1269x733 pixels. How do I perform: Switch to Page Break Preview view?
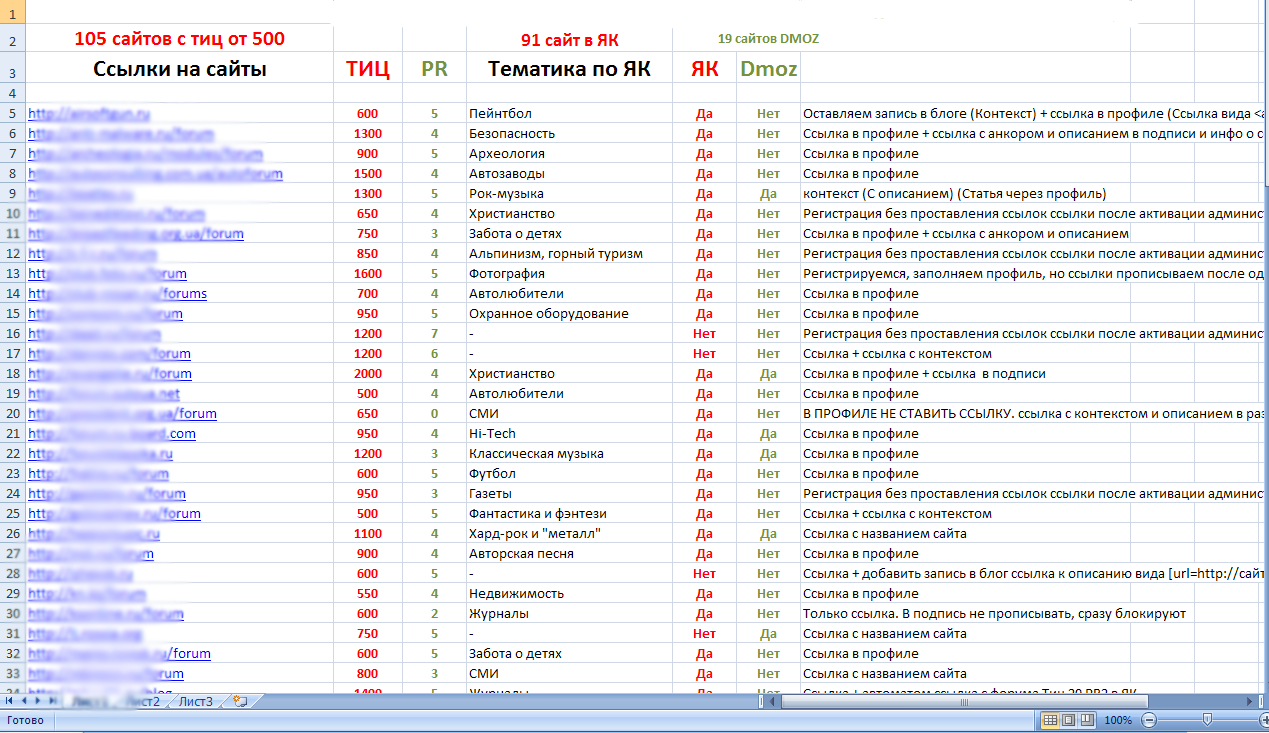tap(1086, 720)
